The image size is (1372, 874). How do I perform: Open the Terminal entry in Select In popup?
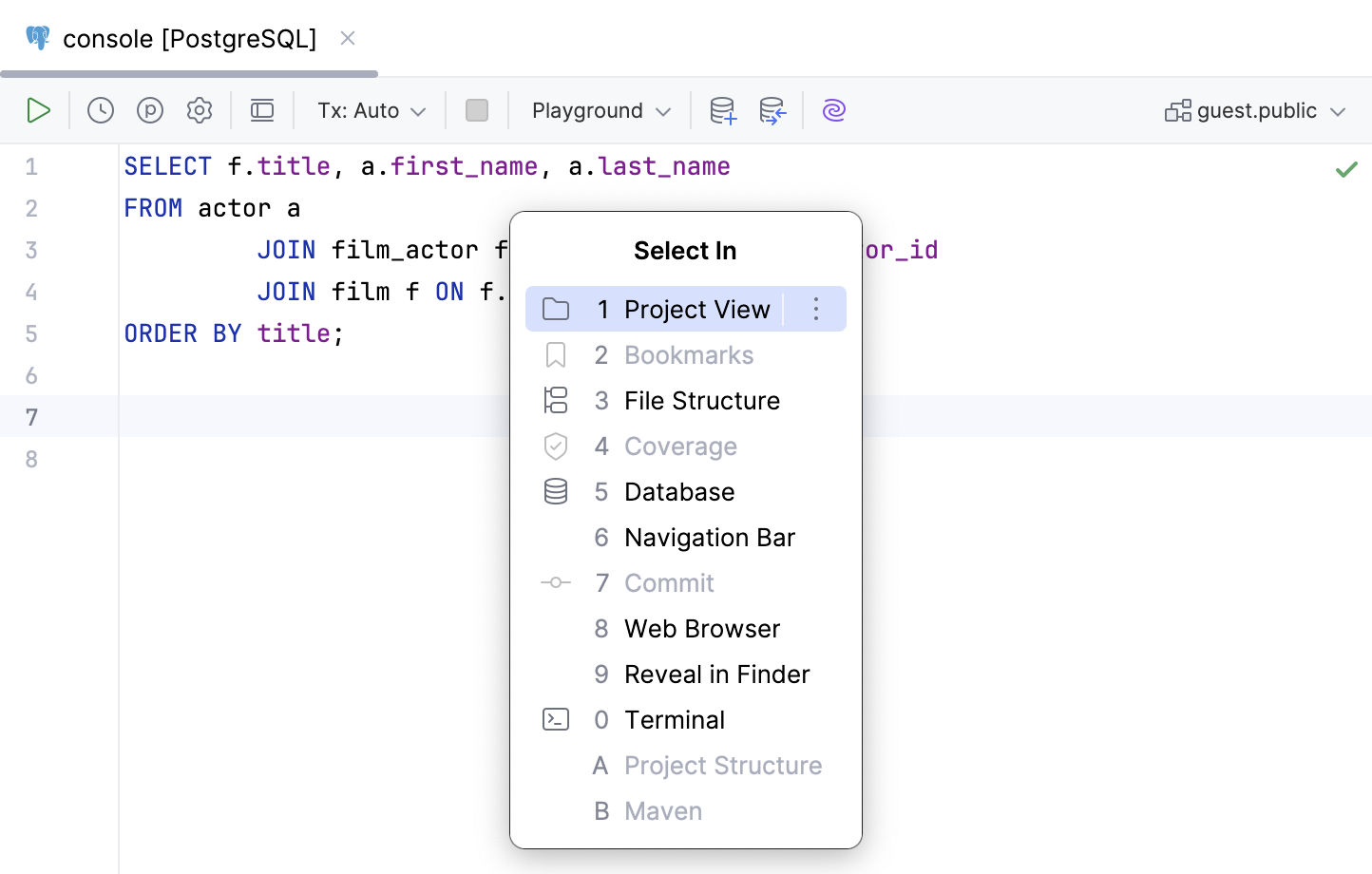675,719
